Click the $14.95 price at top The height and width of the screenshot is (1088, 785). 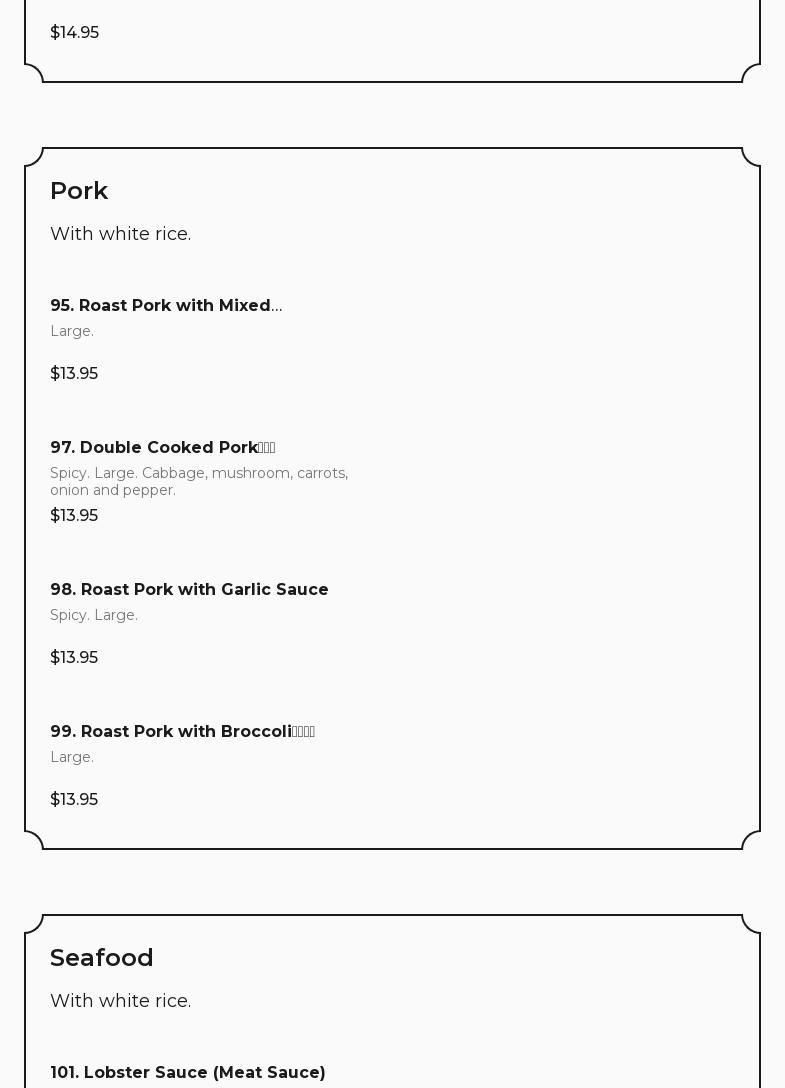coord(74,33)
